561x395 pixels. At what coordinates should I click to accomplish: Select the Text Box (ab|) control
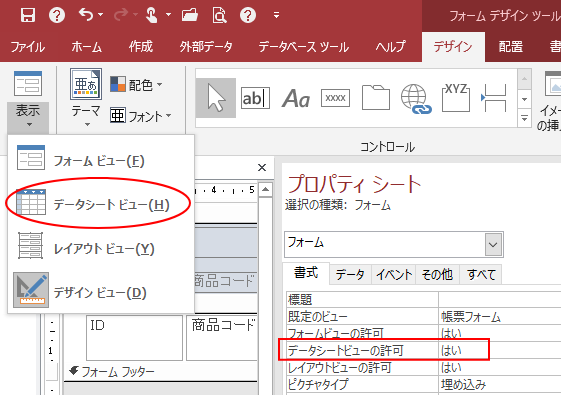pos(255,98)
